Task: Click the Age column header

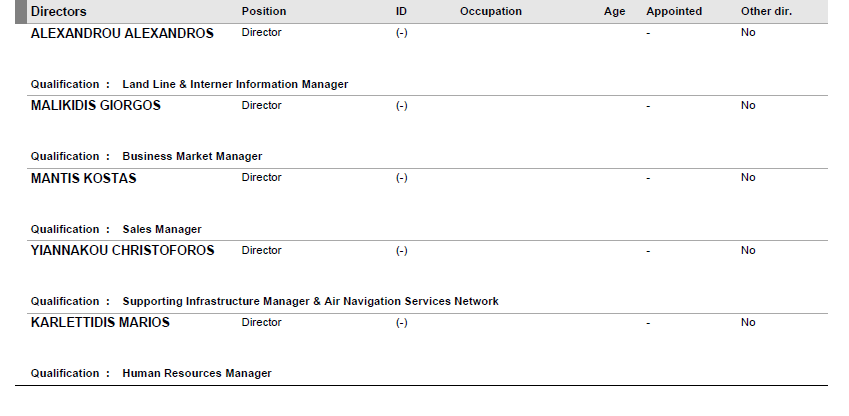Action: [615, 11]
